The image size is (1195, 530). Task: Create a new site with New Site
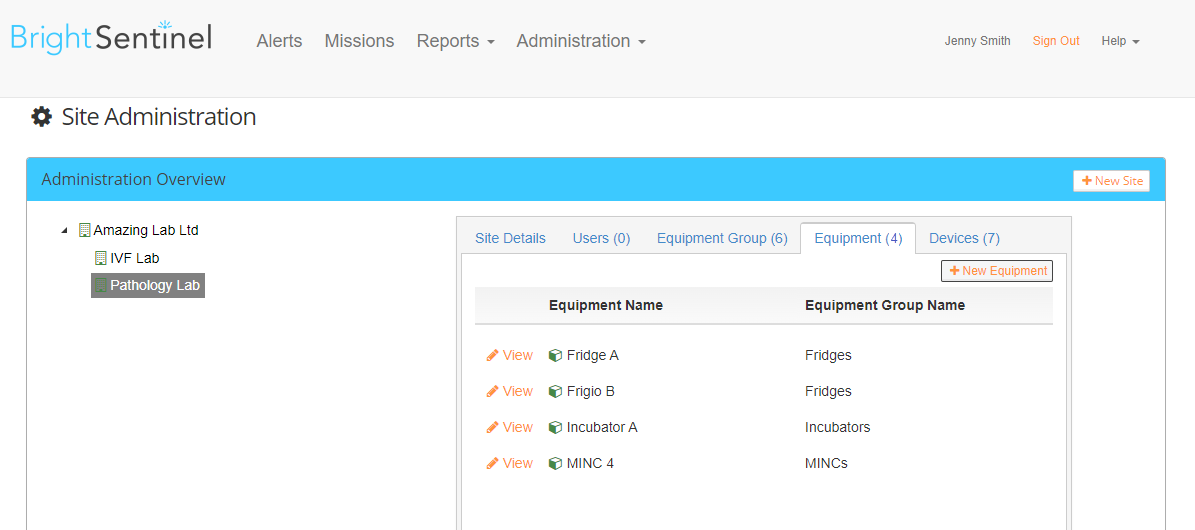click(x=1111, y=181)
